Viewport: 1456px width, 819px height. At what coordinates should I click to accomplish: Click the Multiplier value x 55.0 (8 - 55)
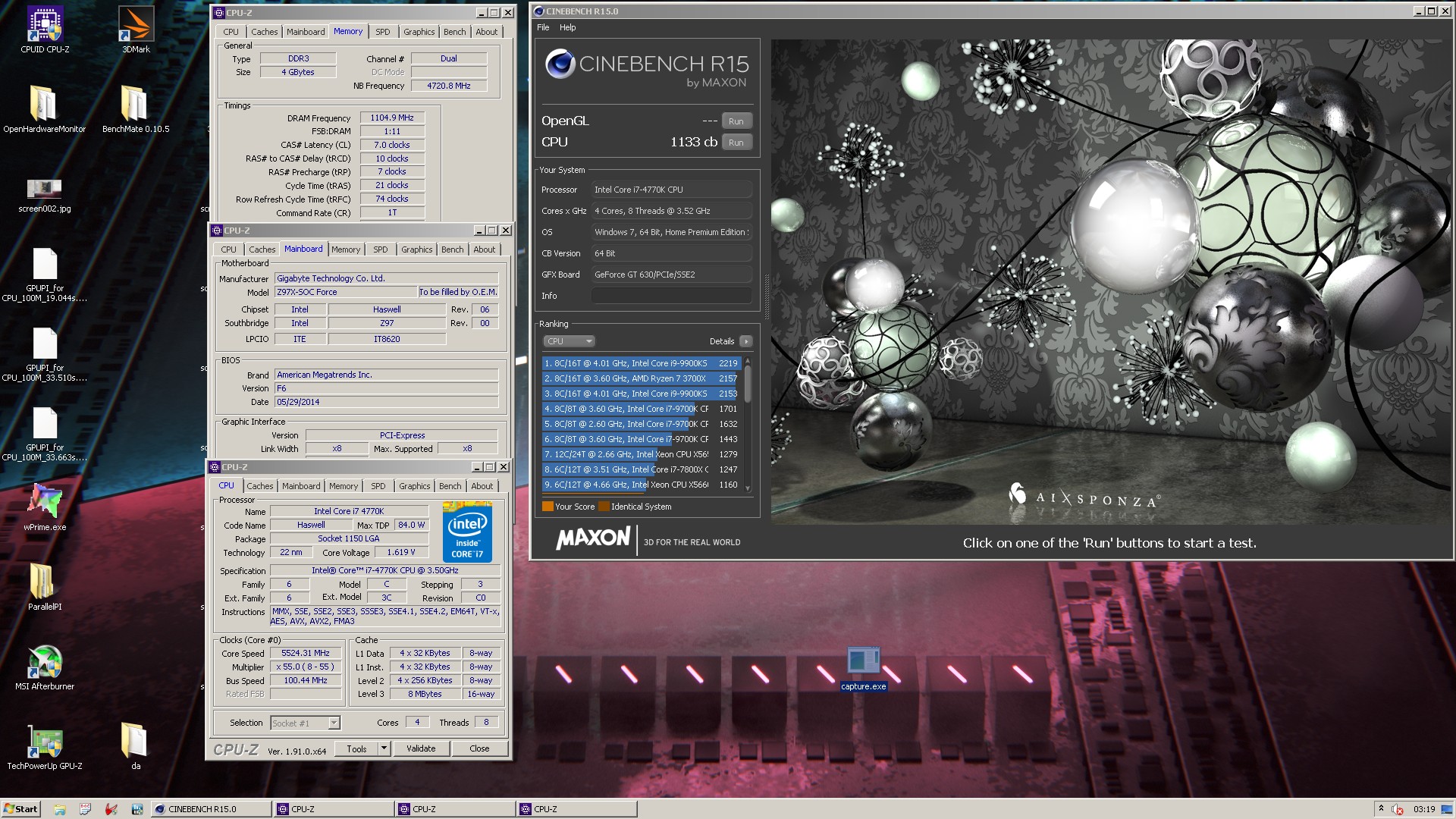[306, 667]
